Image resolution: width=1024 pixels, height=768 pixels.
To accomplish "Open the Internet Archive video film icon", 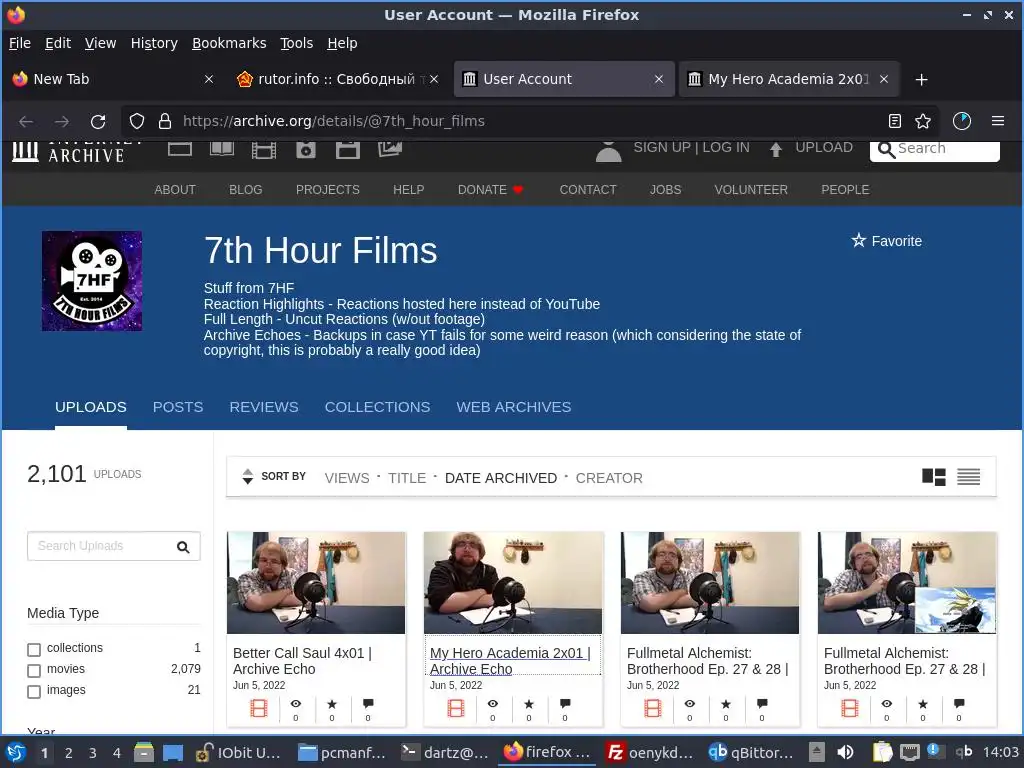I will [x=264, y=150].
